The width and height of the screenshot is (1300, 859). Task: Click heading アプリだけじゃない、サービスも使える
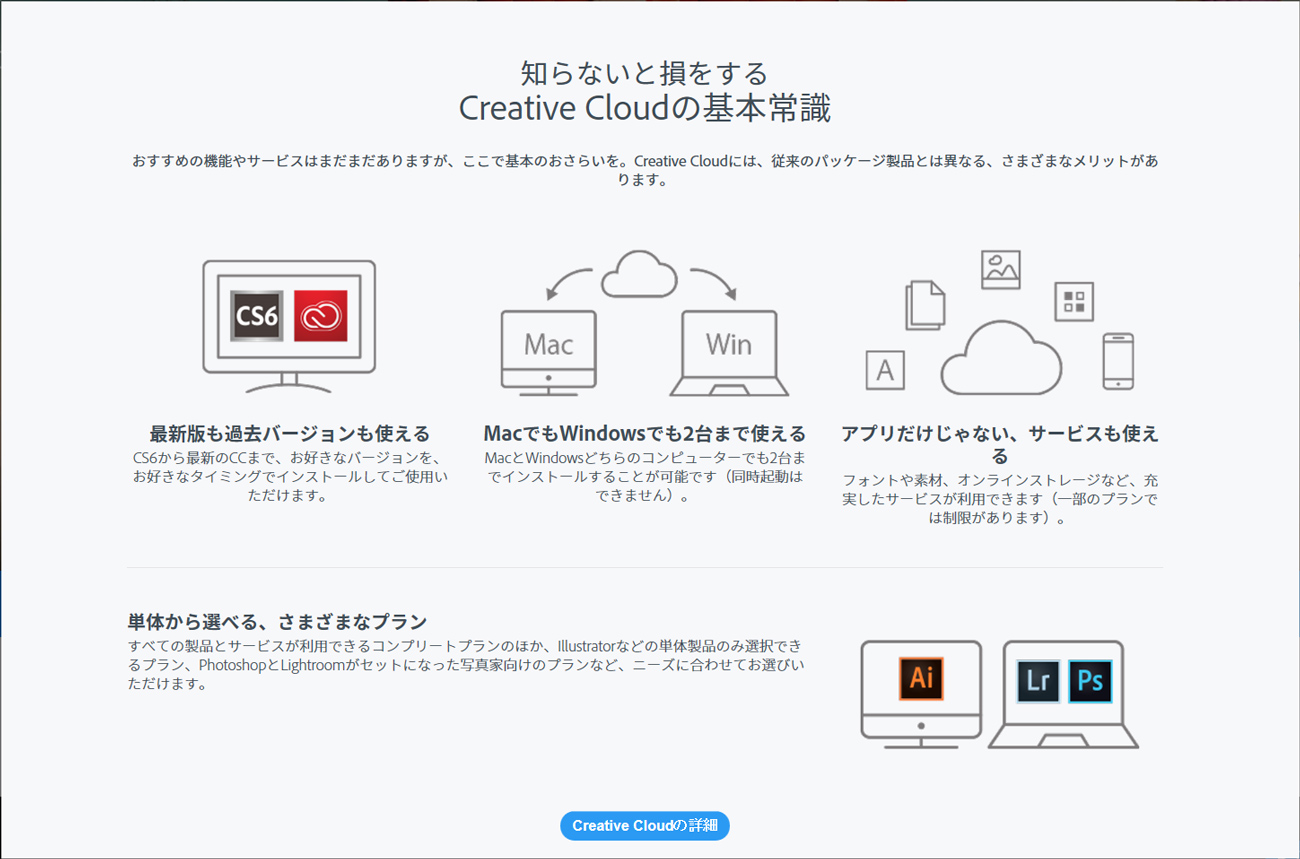click(1000, 445)
